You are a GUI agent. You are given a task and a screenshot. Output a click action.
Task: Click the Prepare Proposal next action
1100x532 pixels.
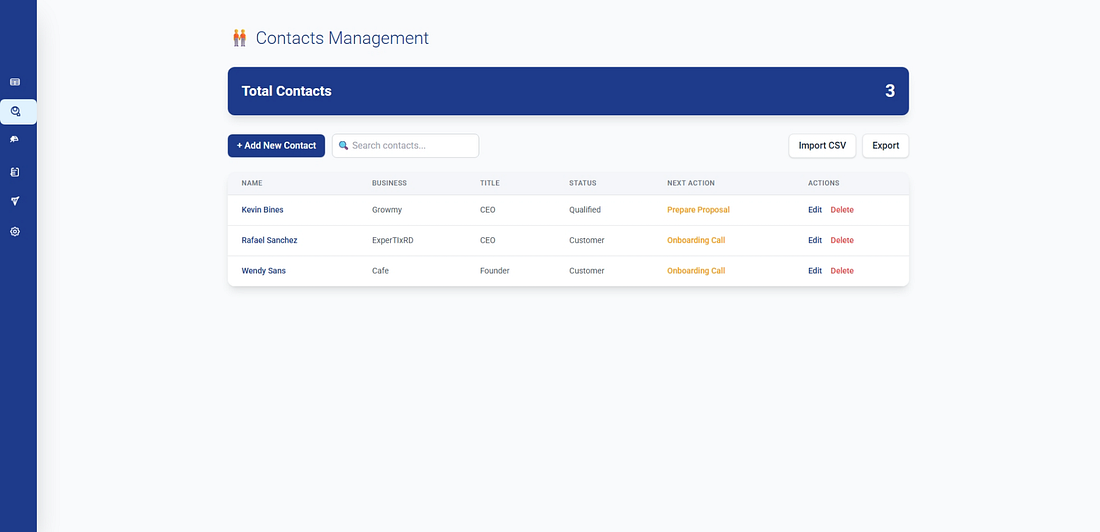(x=698, y=210)
